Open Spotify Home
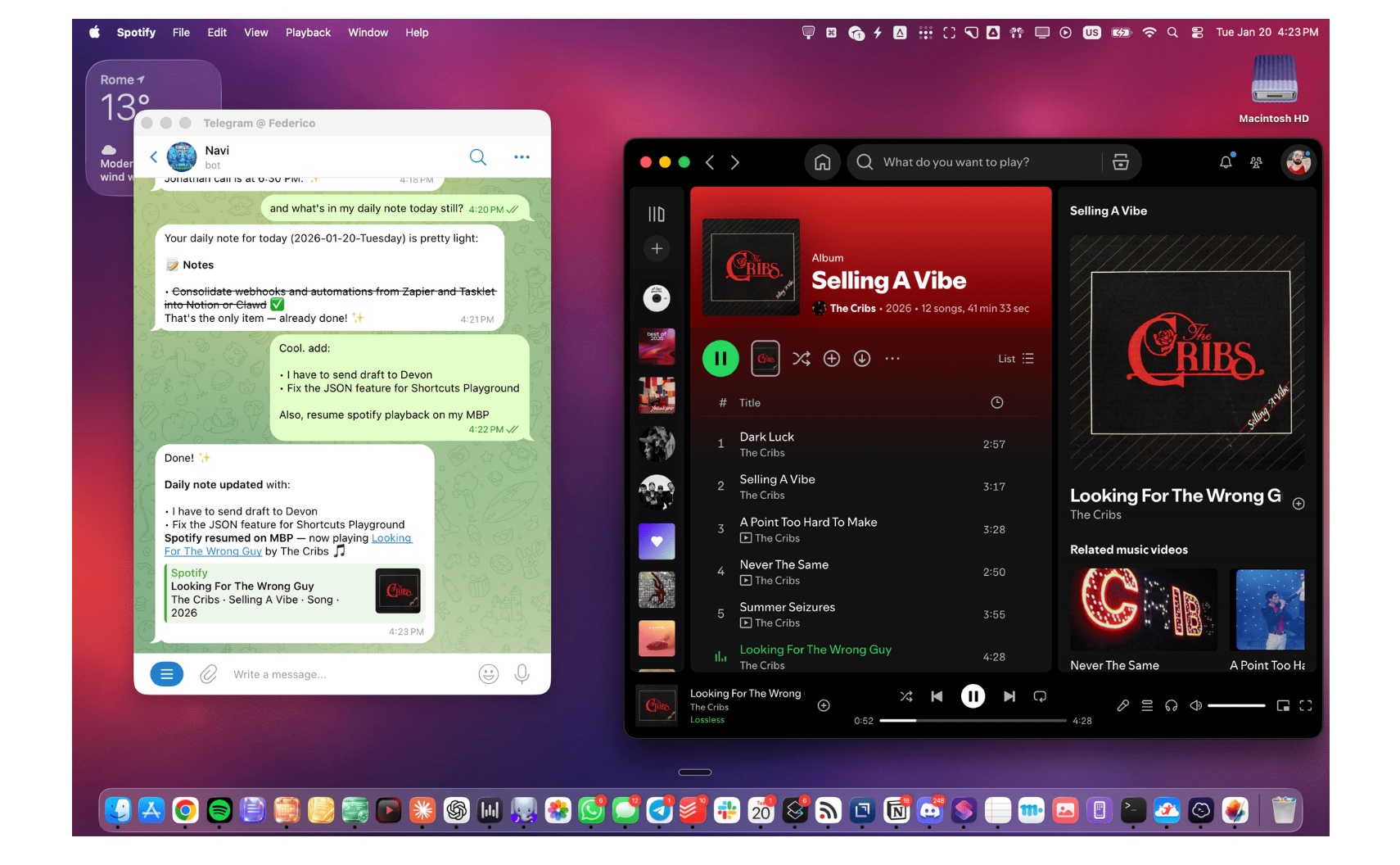The width and height of the screenshot is (1400, 865). click(x=822, y=162)
